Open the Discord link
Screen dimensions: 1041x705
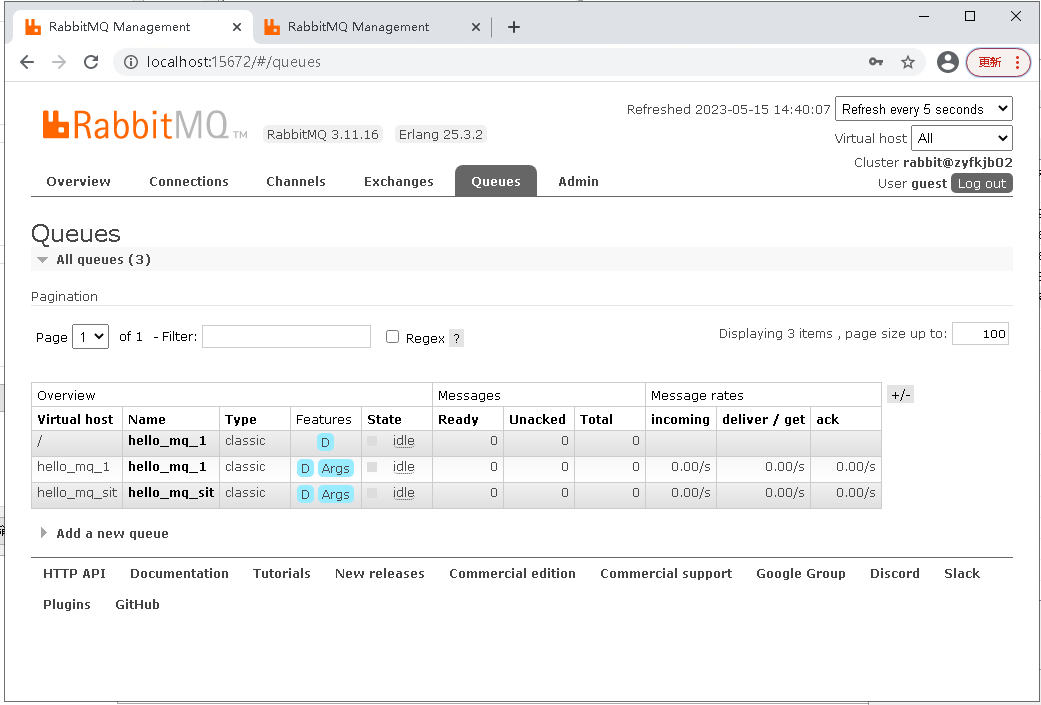point(895,574)
